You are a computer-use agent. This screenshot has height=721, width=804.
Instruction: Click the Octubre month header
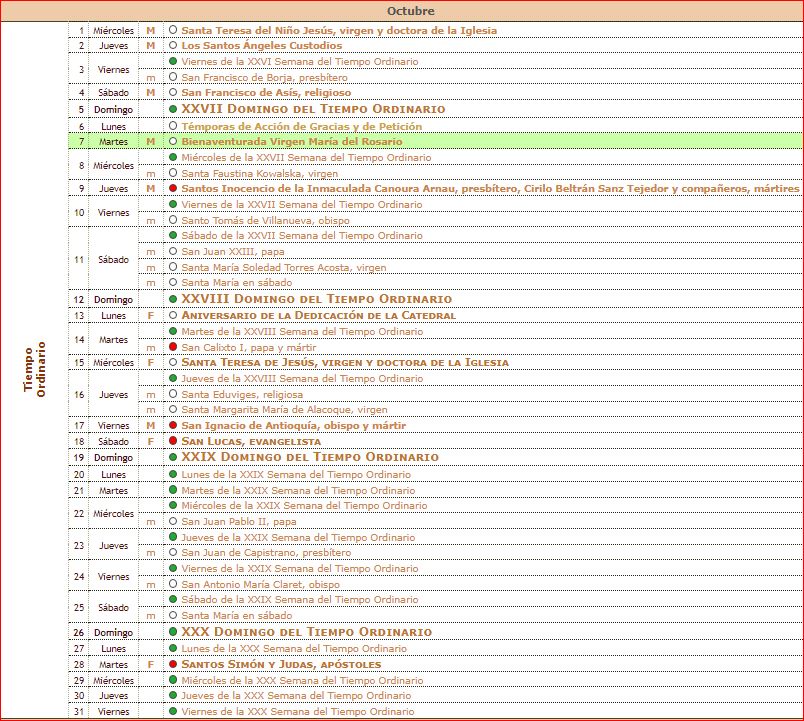(410, 11)
